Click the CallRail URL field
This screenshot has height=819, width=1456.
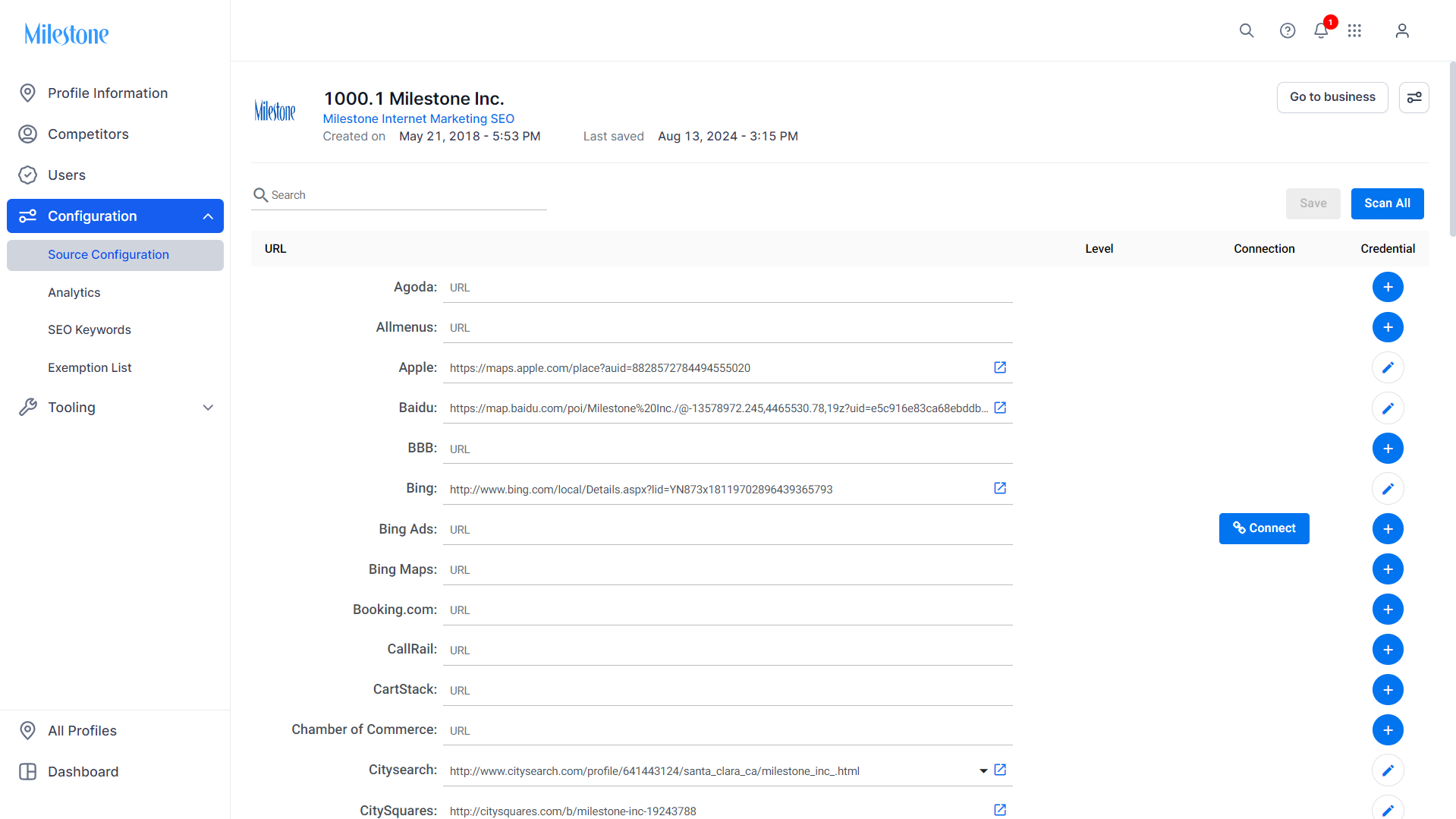coord(728,650)
